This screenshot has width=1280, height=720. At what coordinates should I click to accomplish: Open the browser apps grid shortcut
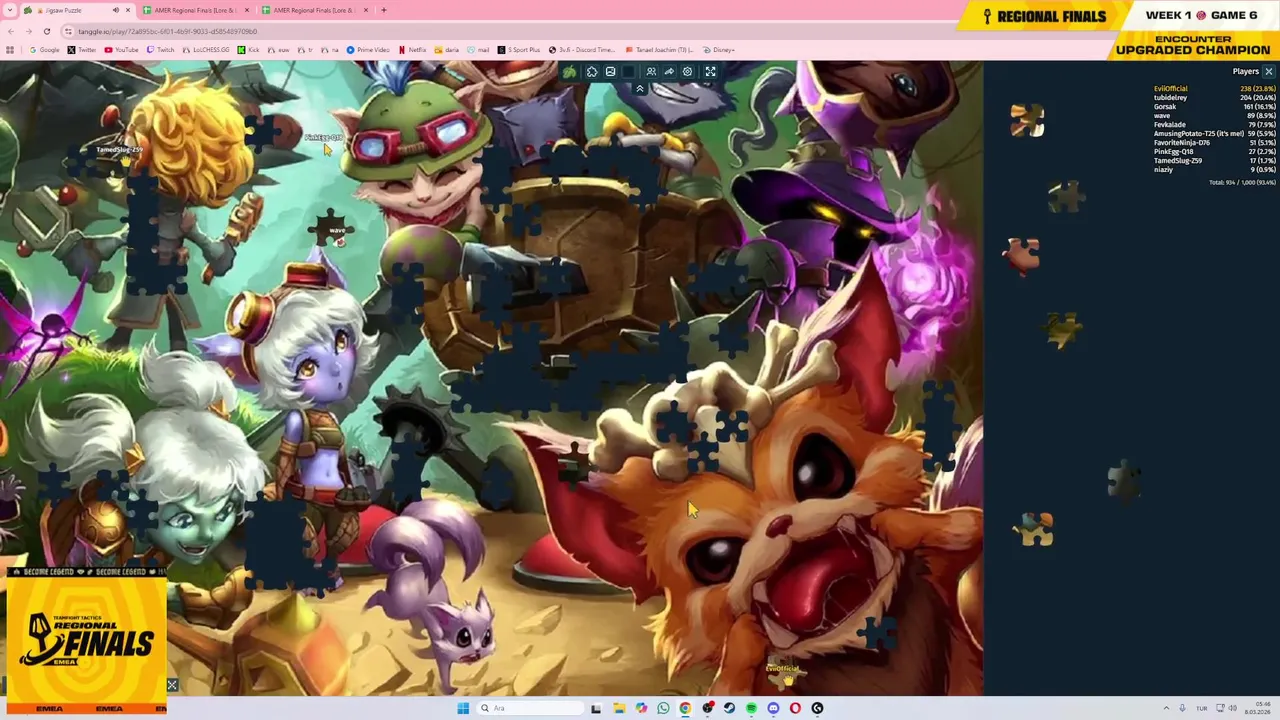tap(10, 50)
